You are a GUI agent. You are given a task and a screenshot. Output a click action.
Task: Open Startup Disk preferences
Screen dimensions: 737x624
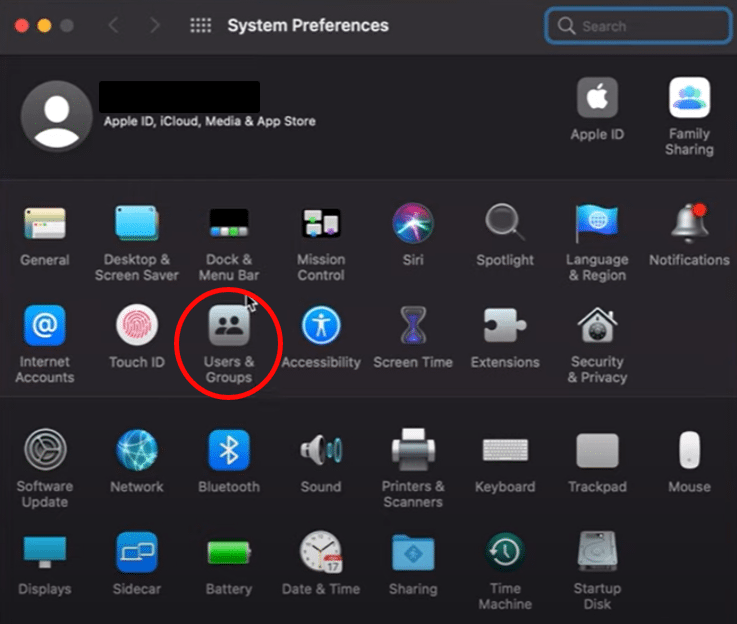pos(597,553)
